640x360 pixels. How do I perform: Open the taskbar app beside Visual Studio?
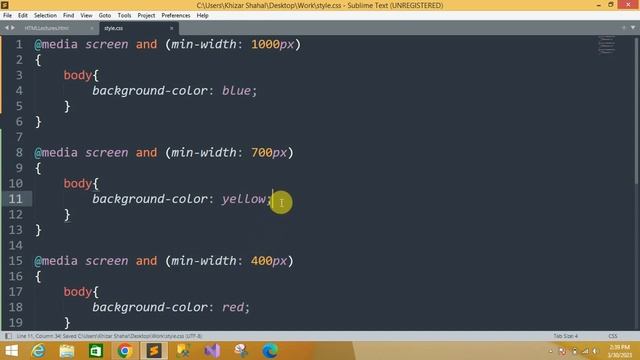click(241, 351)
